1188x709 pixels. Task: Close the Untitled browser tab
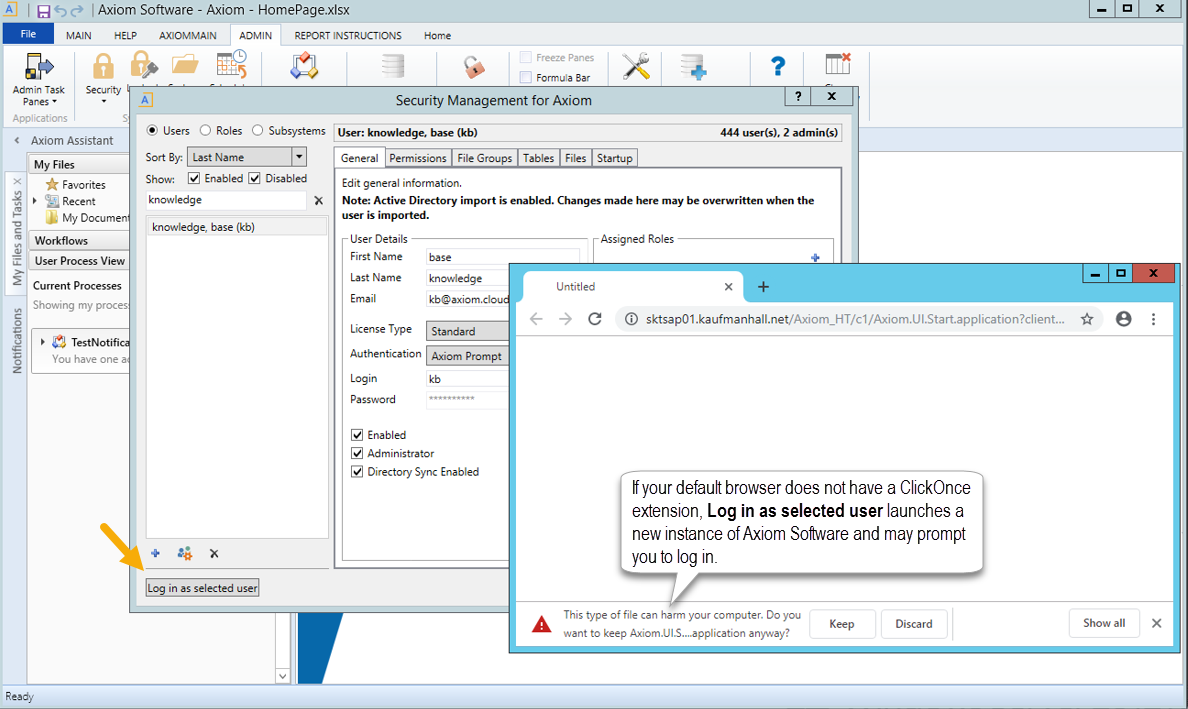coord(728,286)
